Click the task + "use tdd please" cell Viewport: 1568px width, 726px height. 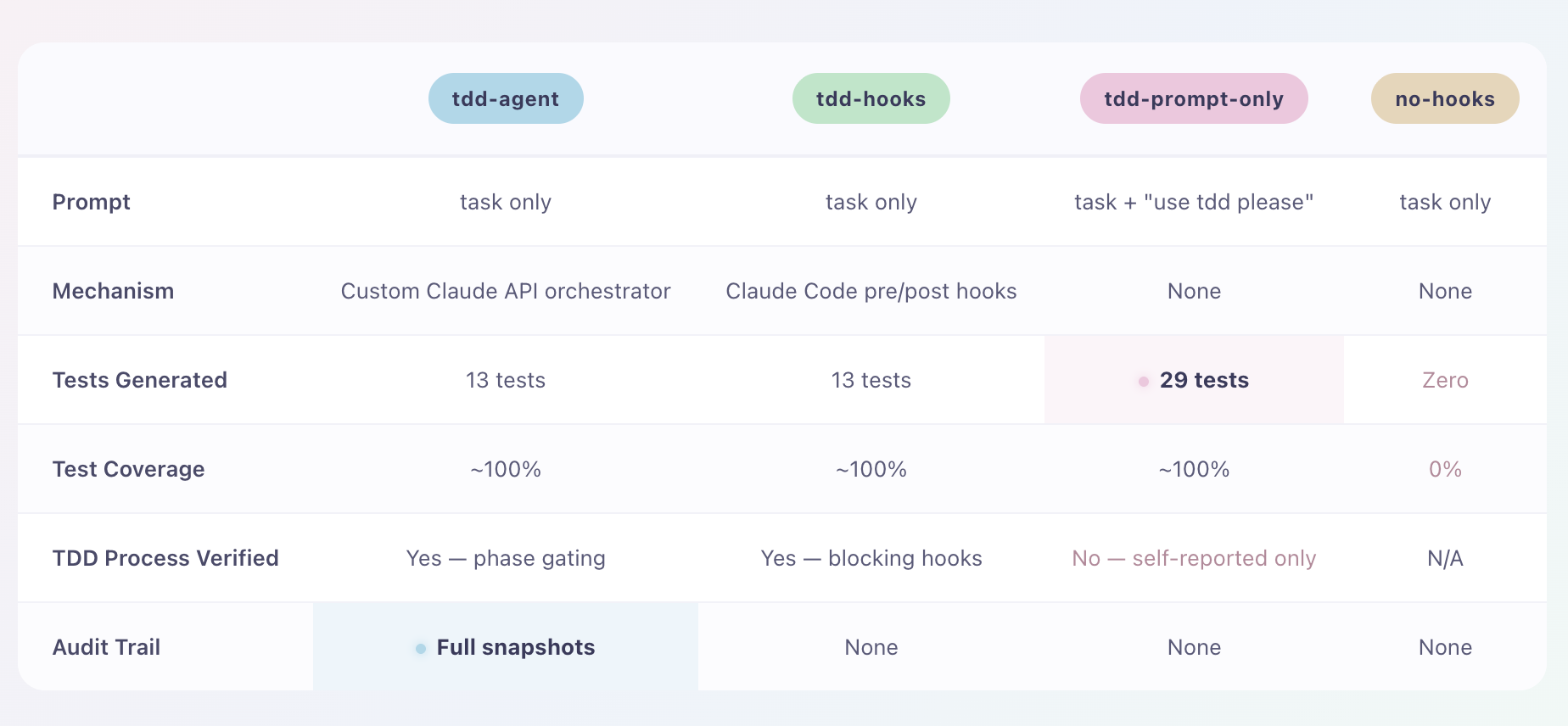click(x=1194, y=202)
